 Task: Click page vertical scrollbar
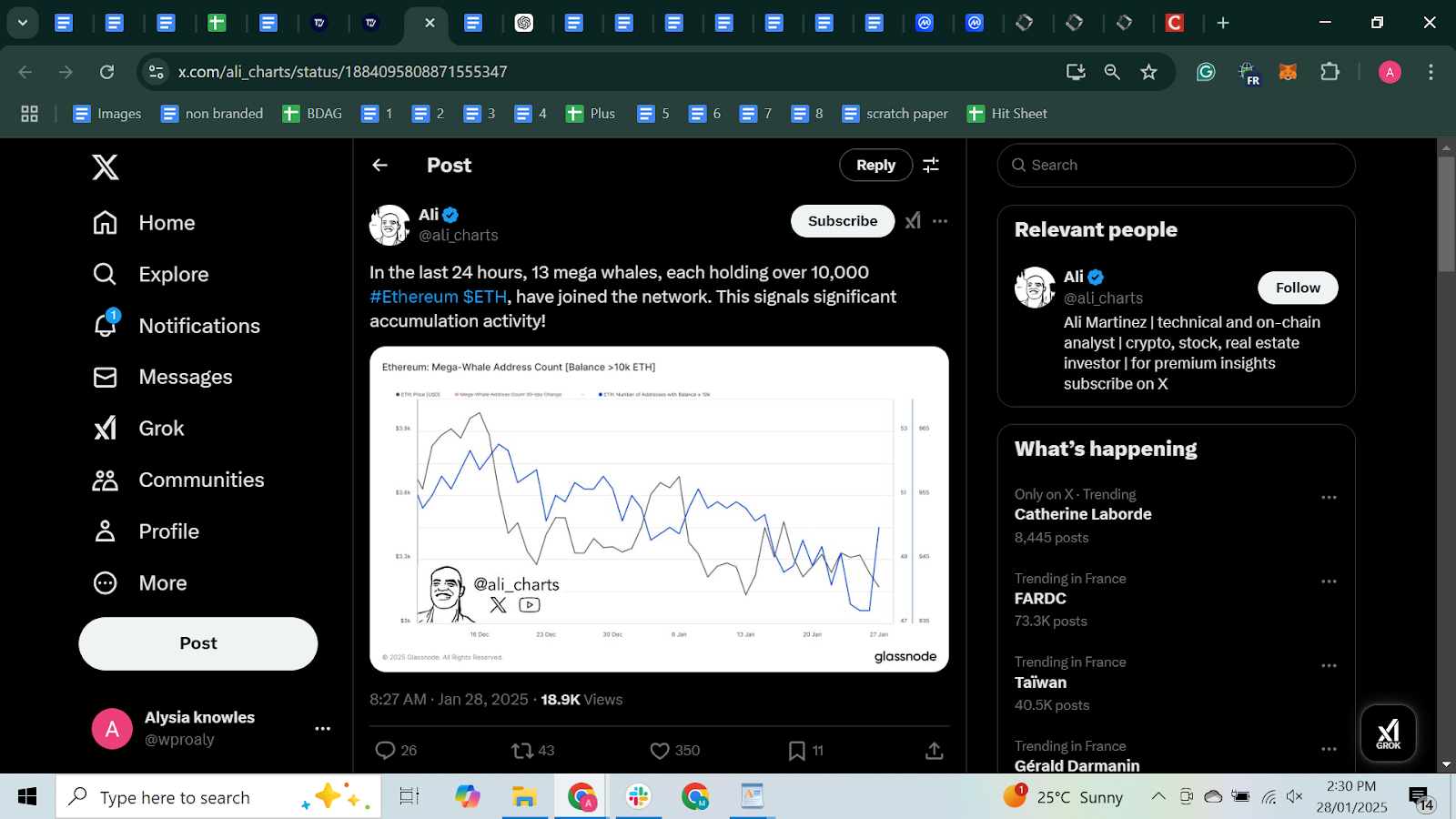pyautogui.click(x=1446, y=214)
